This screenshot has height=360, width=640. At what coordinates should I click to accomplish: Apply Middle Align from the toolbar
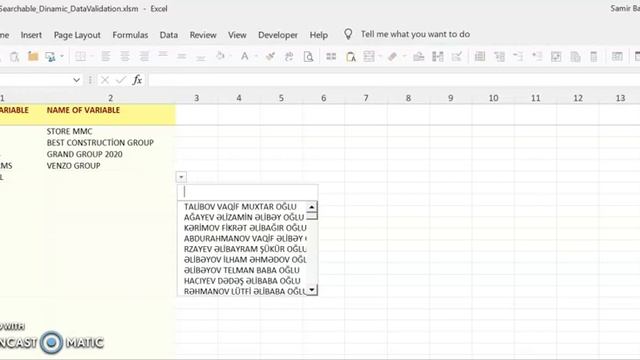pyautogui.click(x=182, y=56)
